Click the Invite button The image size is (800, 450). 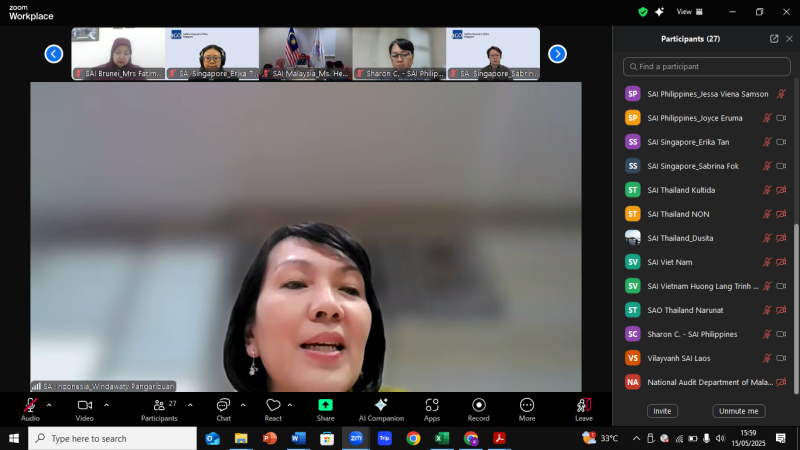pos(660,411)
